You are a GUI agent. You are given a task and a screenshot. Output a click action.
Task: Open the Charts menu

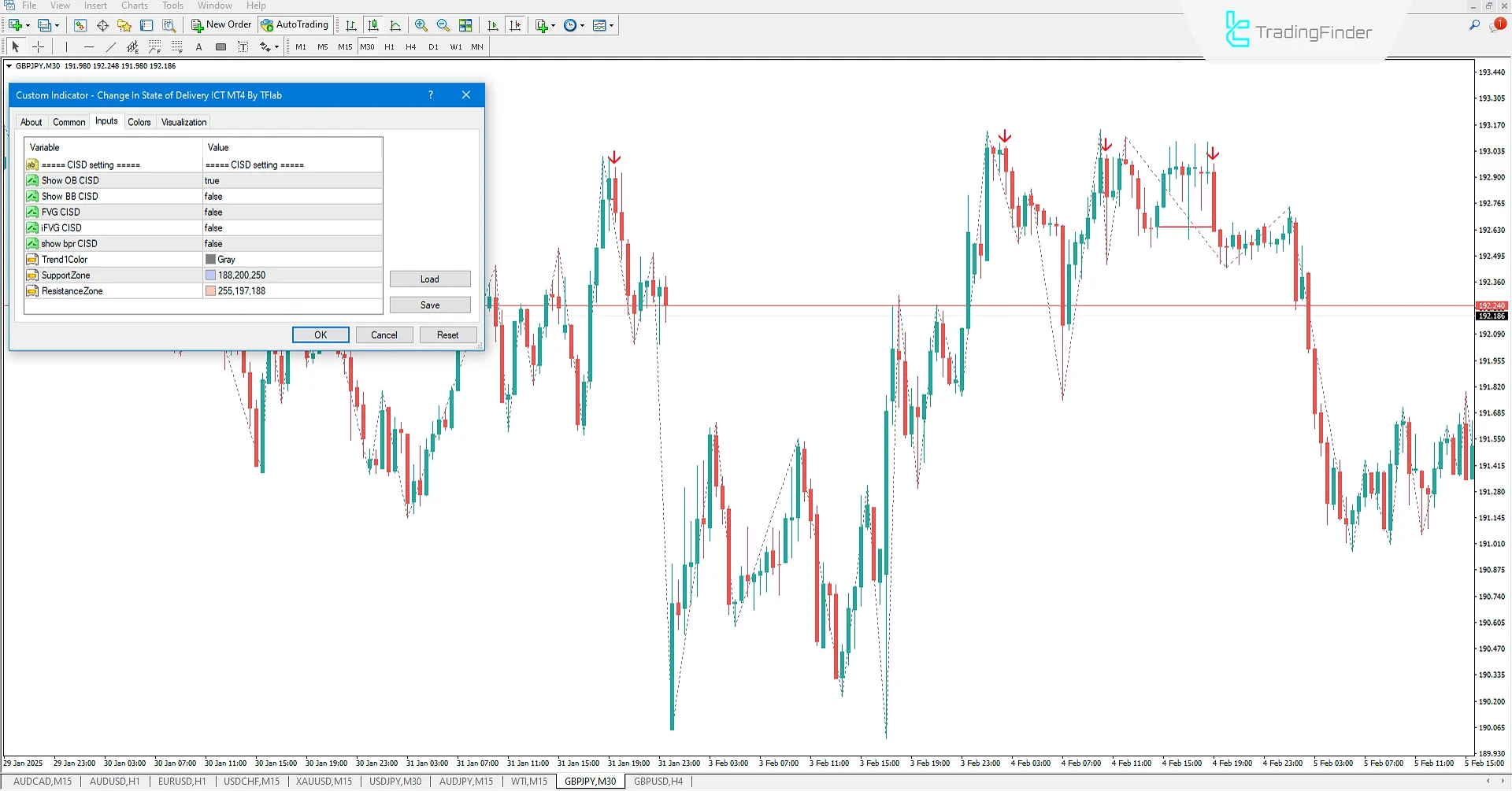tap(134, 6)
